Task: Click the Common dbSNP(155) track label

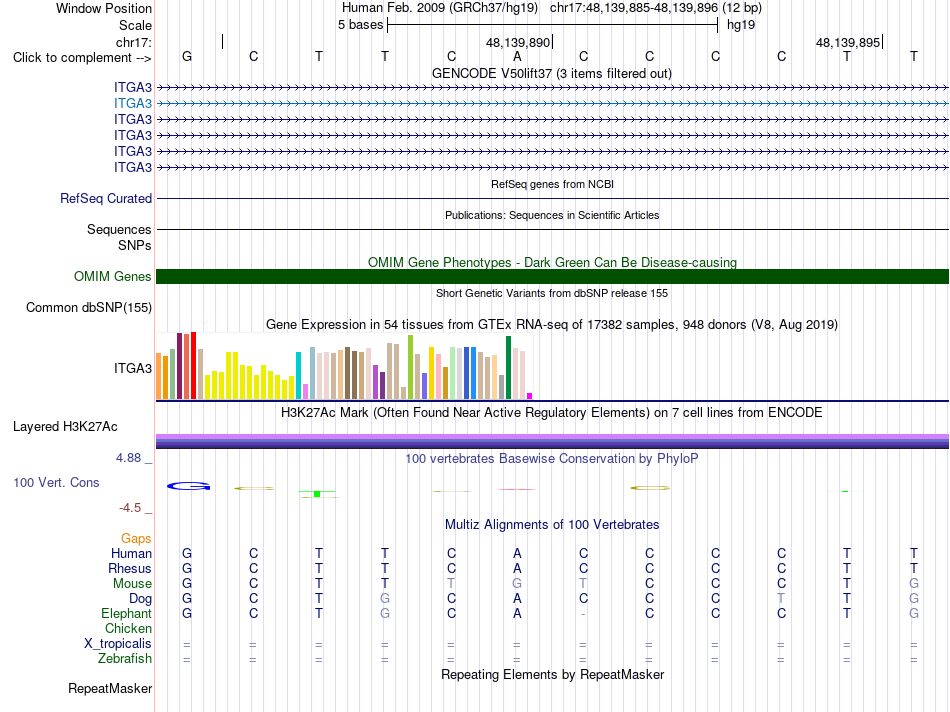Action: point(89,307)
